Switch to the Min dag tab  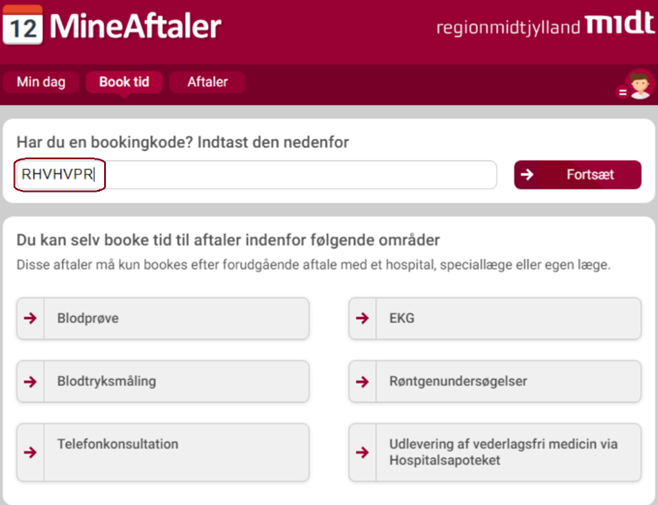point(41,82)
